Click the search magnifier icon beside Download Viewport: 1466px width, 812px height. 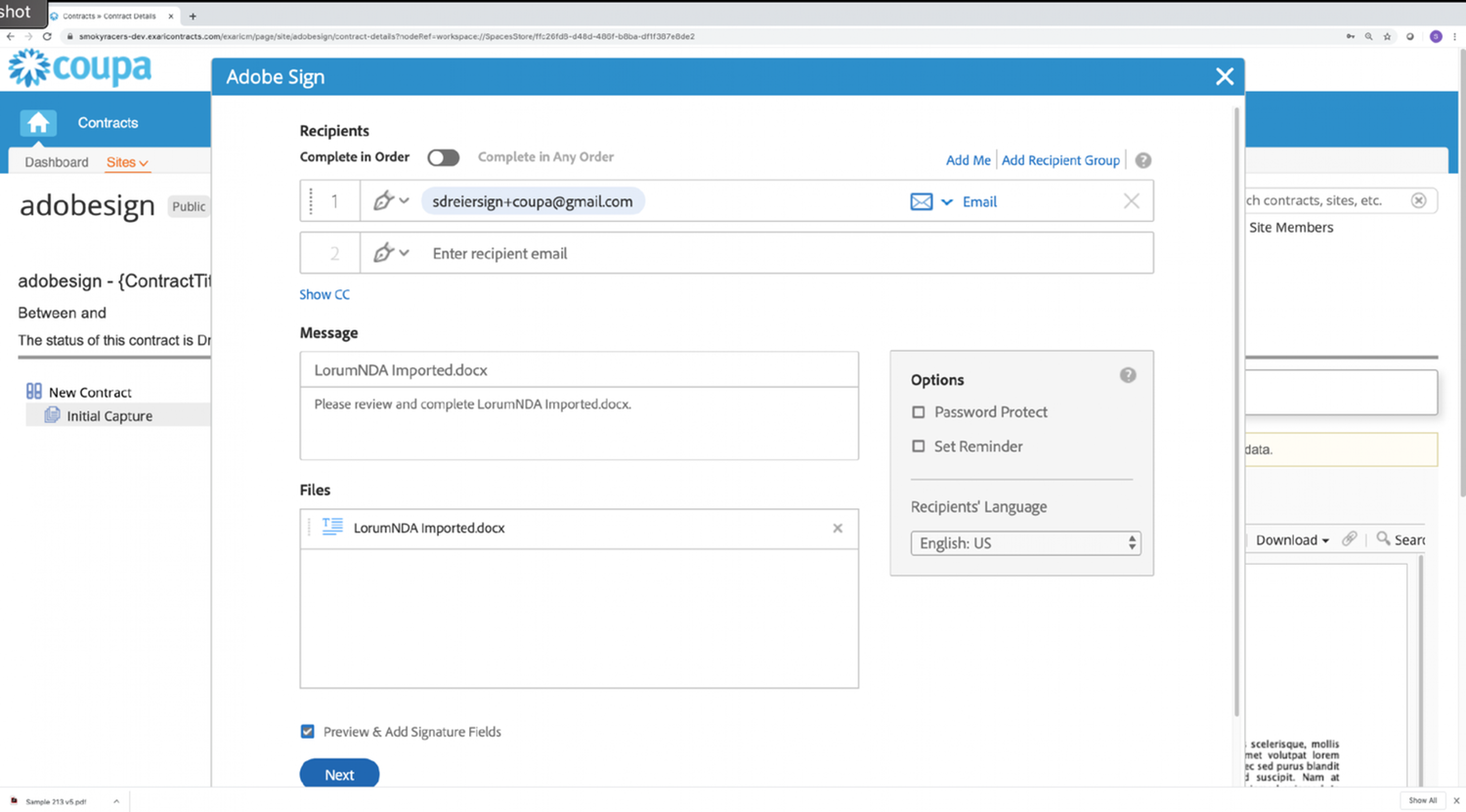(x=1383, y=538)
